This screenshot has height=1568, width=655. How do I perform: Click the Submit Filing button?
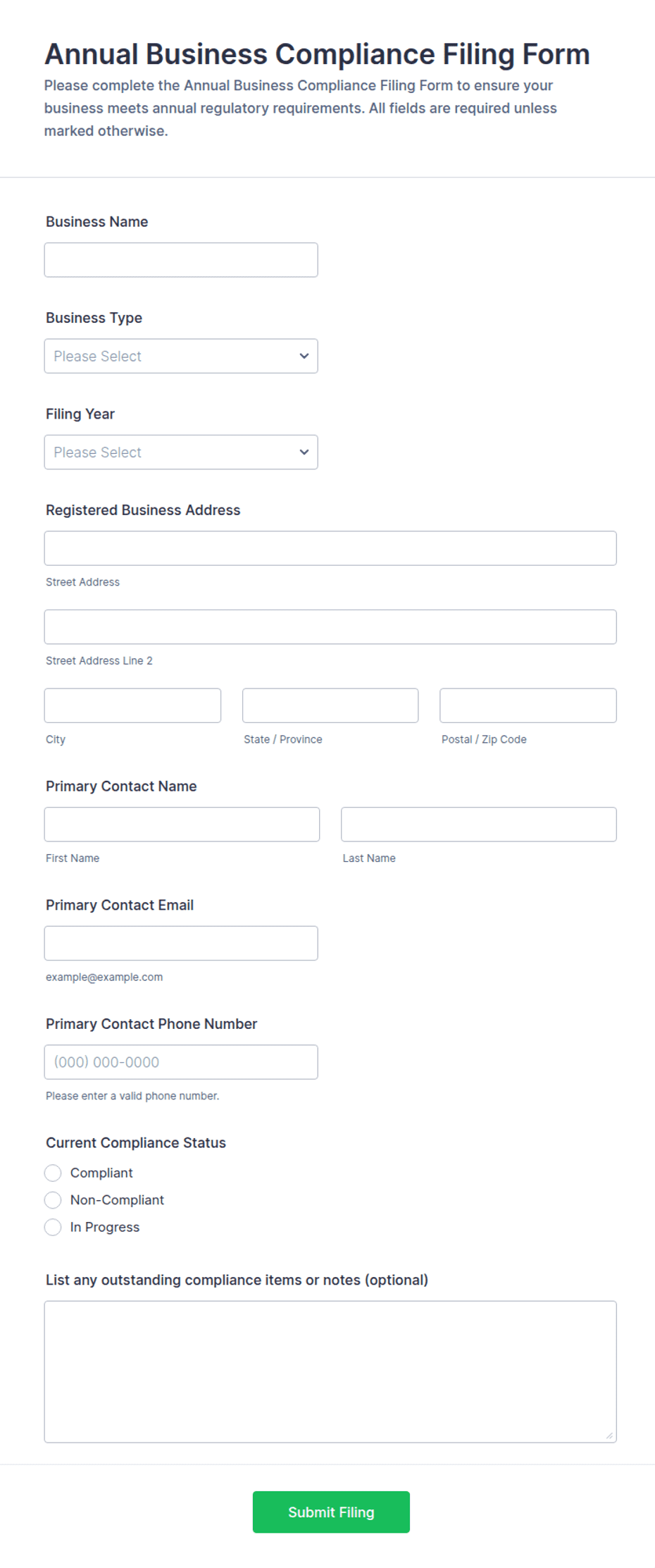click(x=331, y=1512)
